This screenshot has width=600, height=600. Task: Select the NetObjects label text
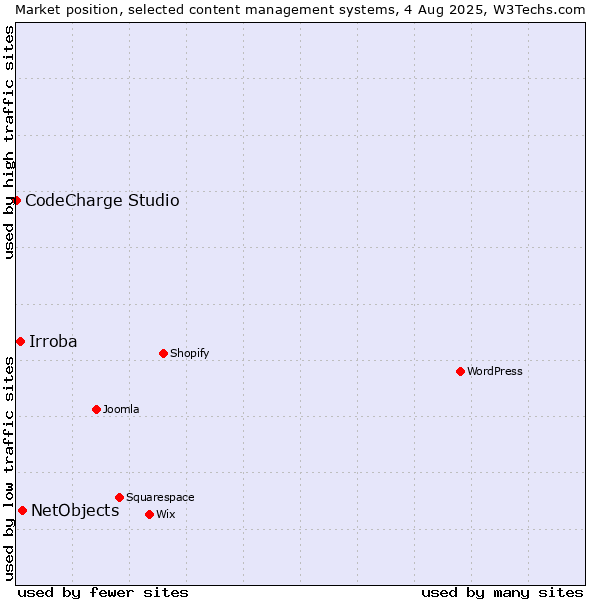pyautogui.click(x=75, y=510)
